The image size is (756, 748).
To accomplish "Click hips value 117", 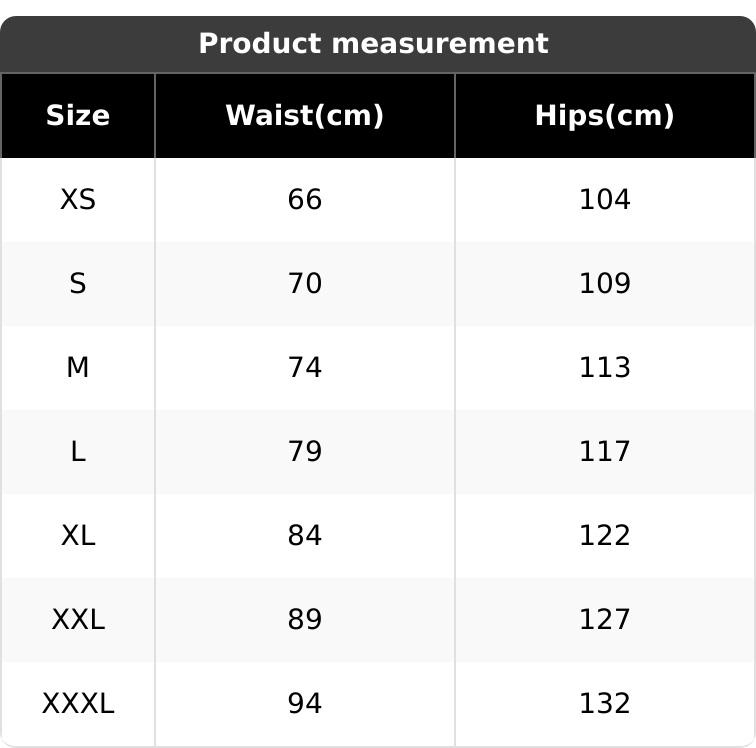I will [605, 452].
